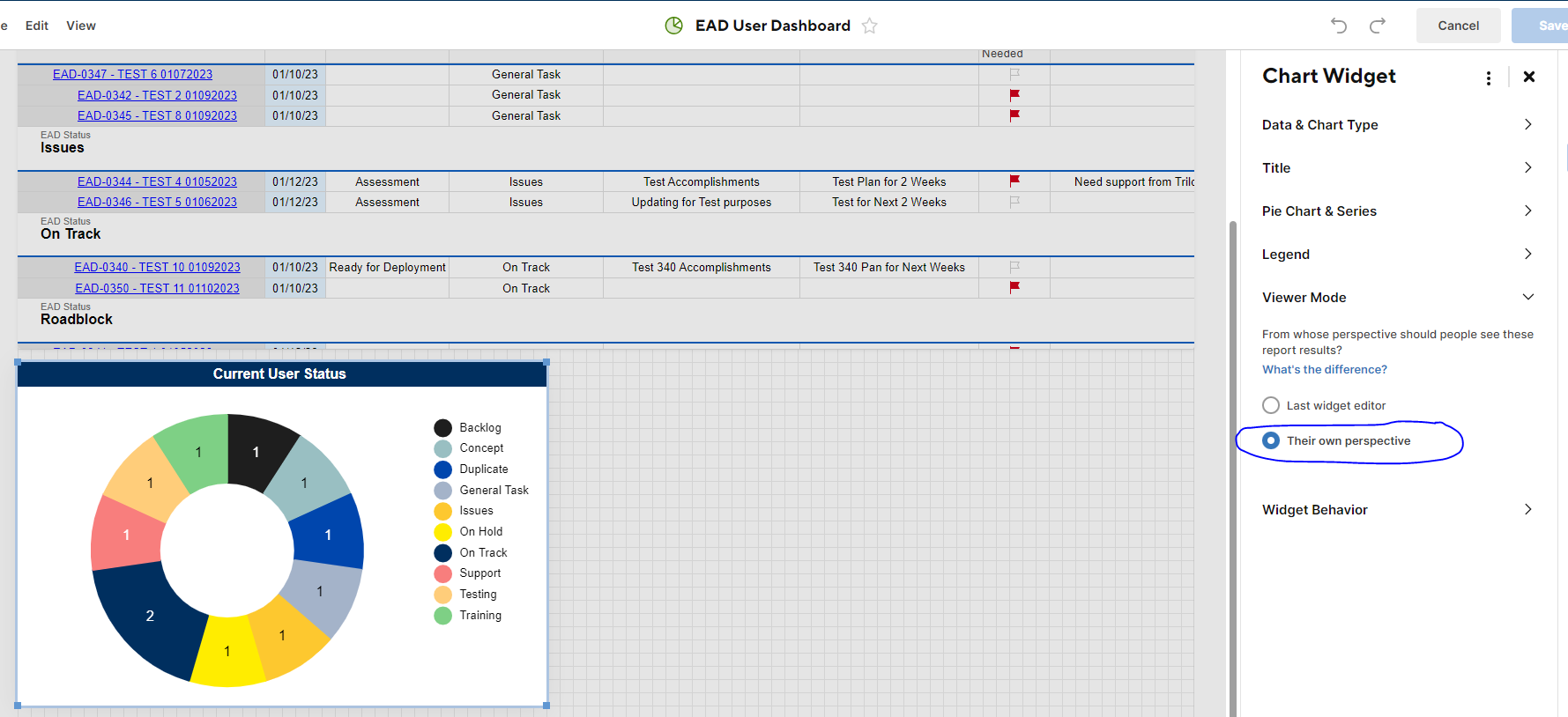This screenshot has width=1568, height=717.
Task: Click the Roadblock group heading
Action: click(77, 320)
